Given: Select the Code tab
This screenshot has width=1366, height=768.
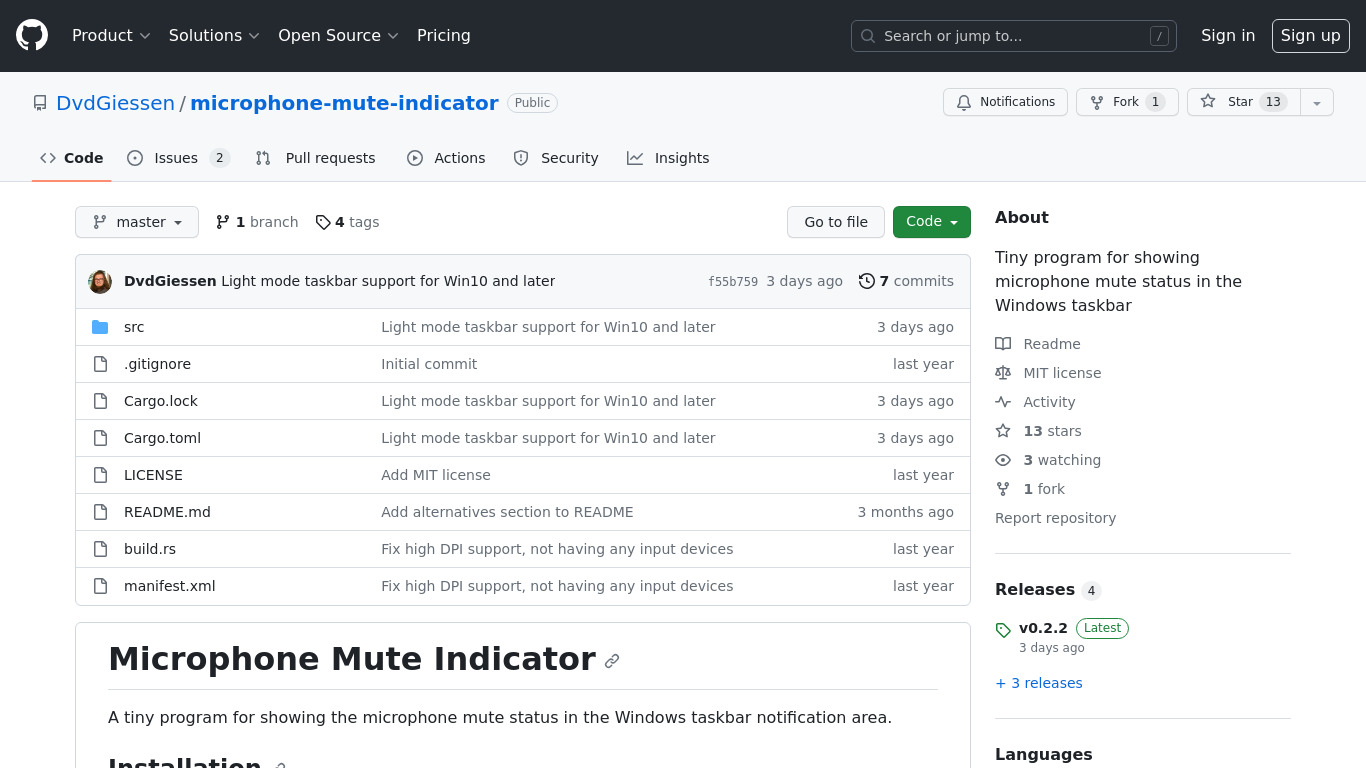Looking at the screenshot, I should click(72, 158).
